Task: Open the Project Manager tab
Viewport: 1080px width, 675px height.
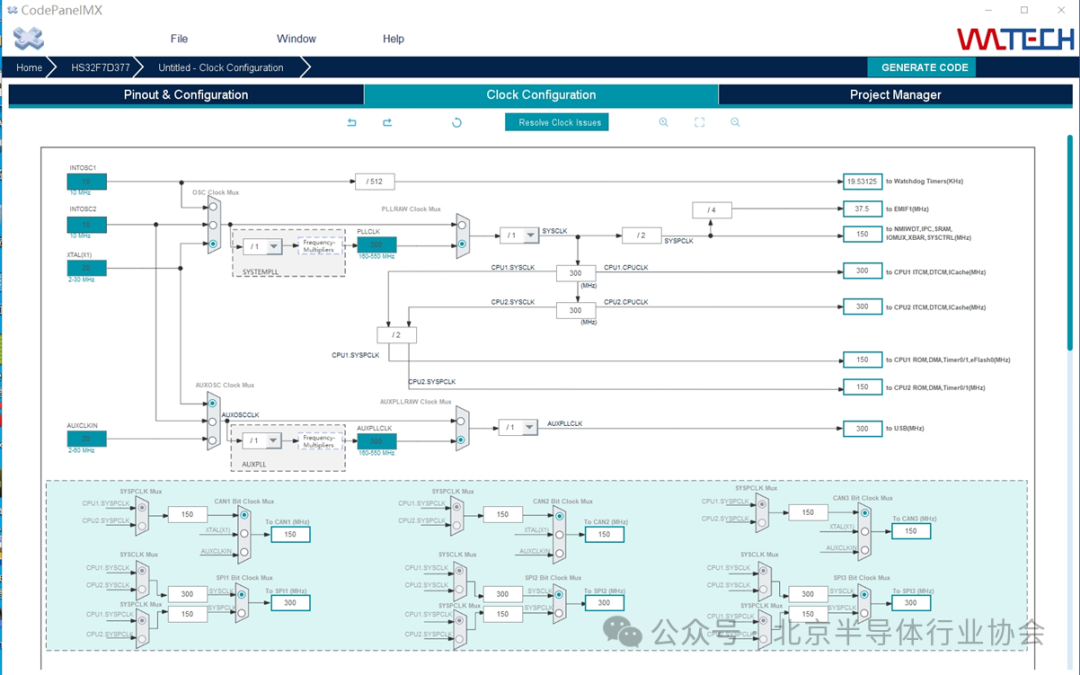Action: click(x=895, y=95)
